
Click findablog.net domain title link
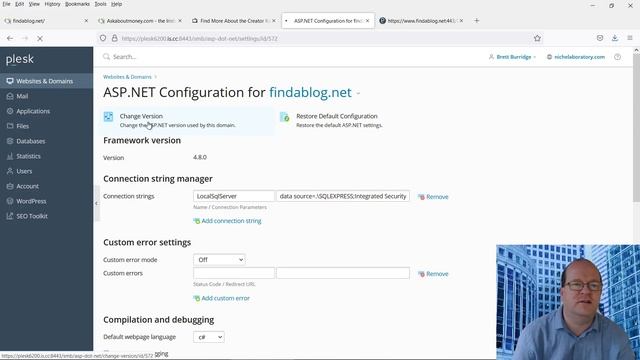point(310,93)
